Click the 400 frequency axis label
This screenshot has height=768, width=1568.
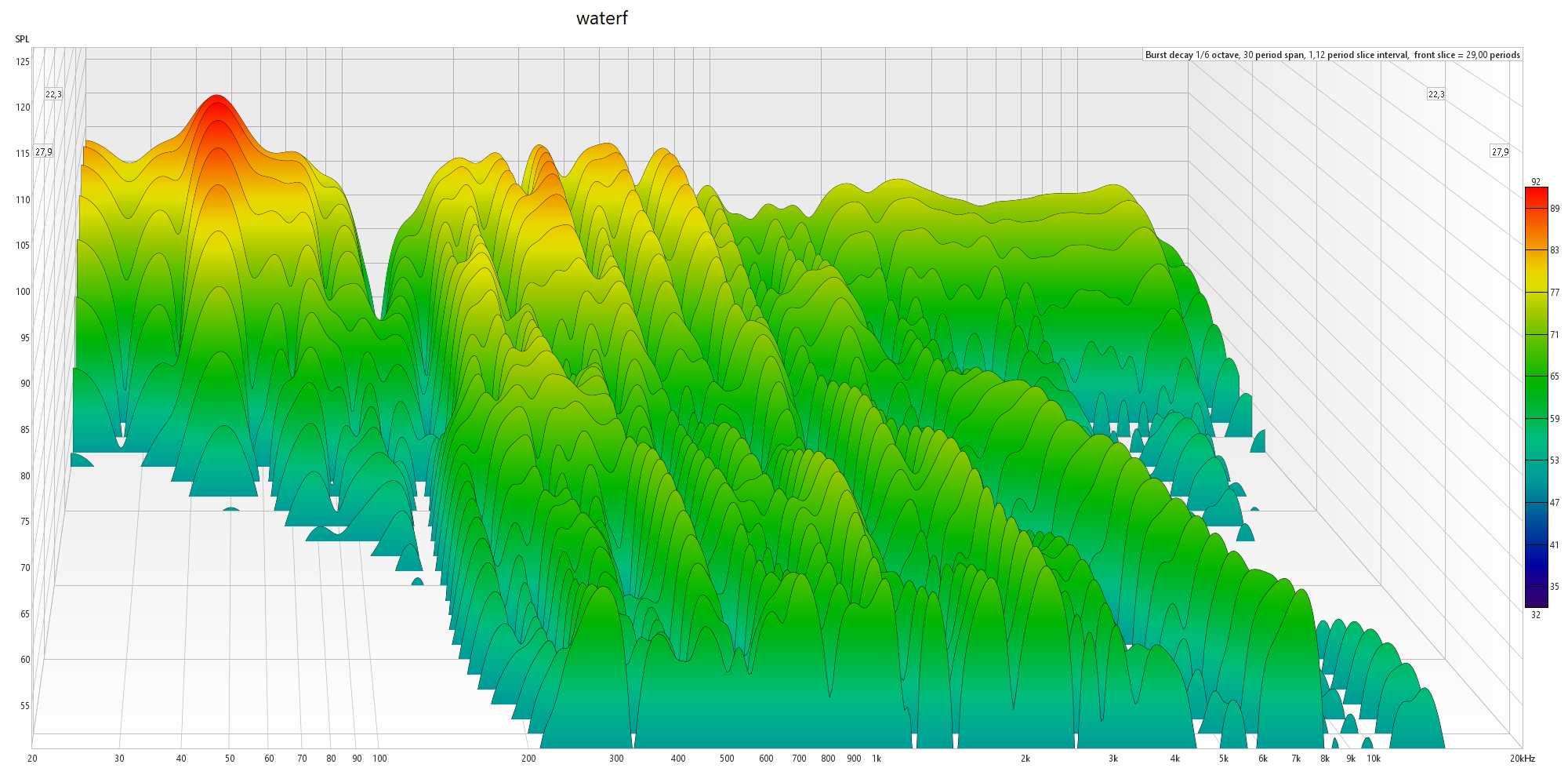[x=678, y=759]
